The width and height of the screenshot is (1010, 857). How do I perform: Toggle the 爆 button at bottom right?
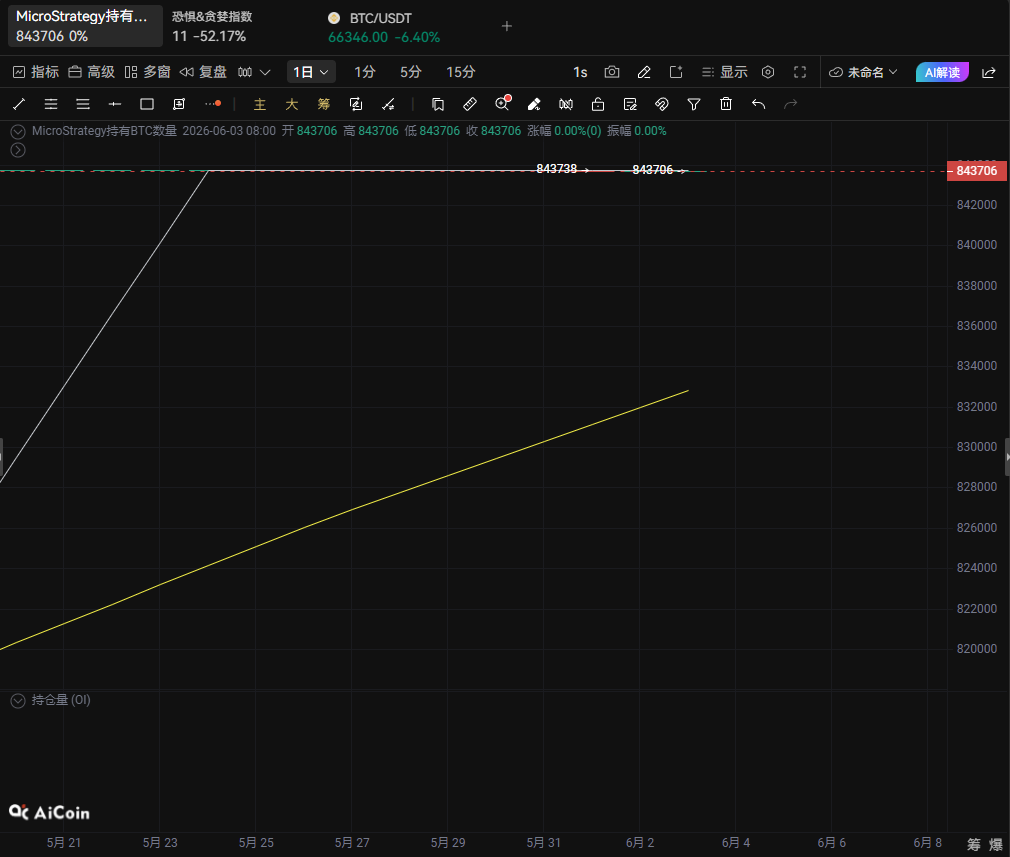click(x=996, y=844)
